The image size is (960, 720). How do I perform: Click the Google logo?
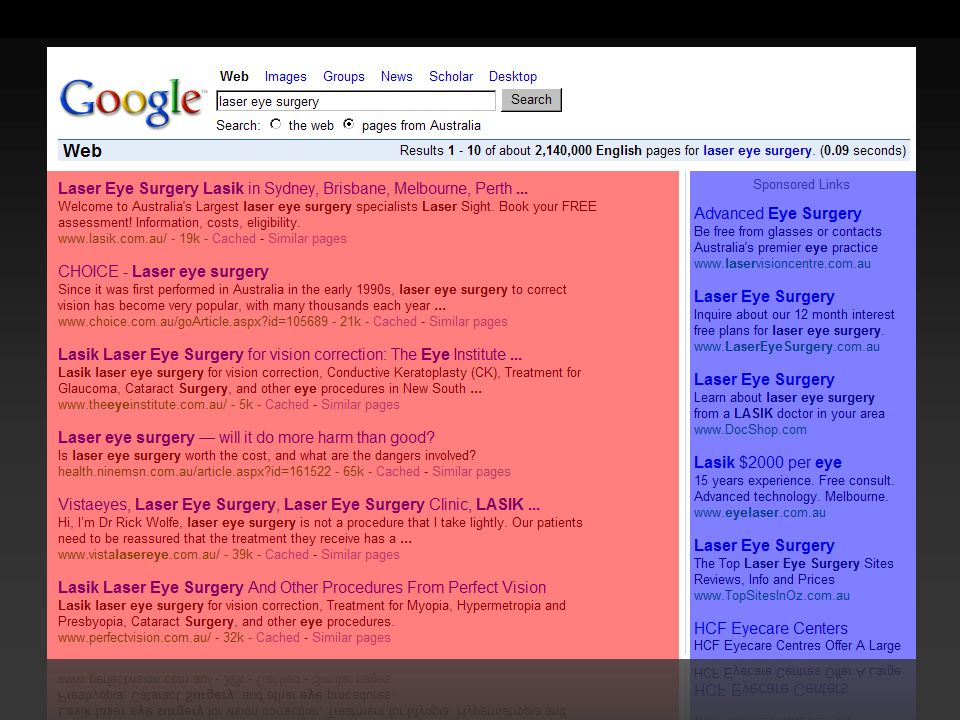point(131,102)
